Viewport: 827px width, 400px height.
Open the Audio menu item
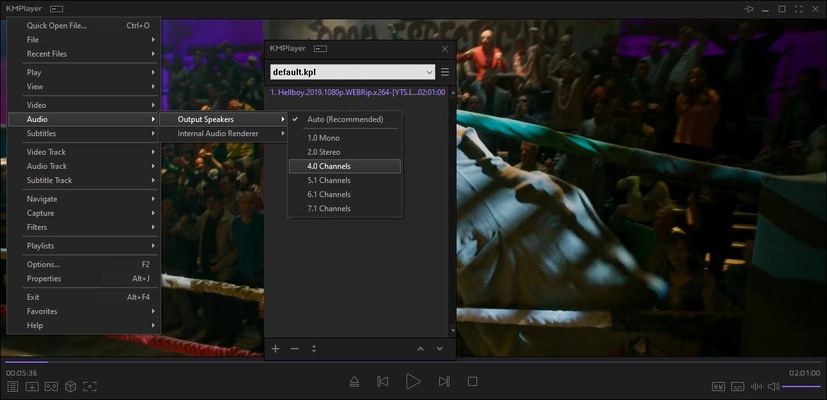point(84,119)
